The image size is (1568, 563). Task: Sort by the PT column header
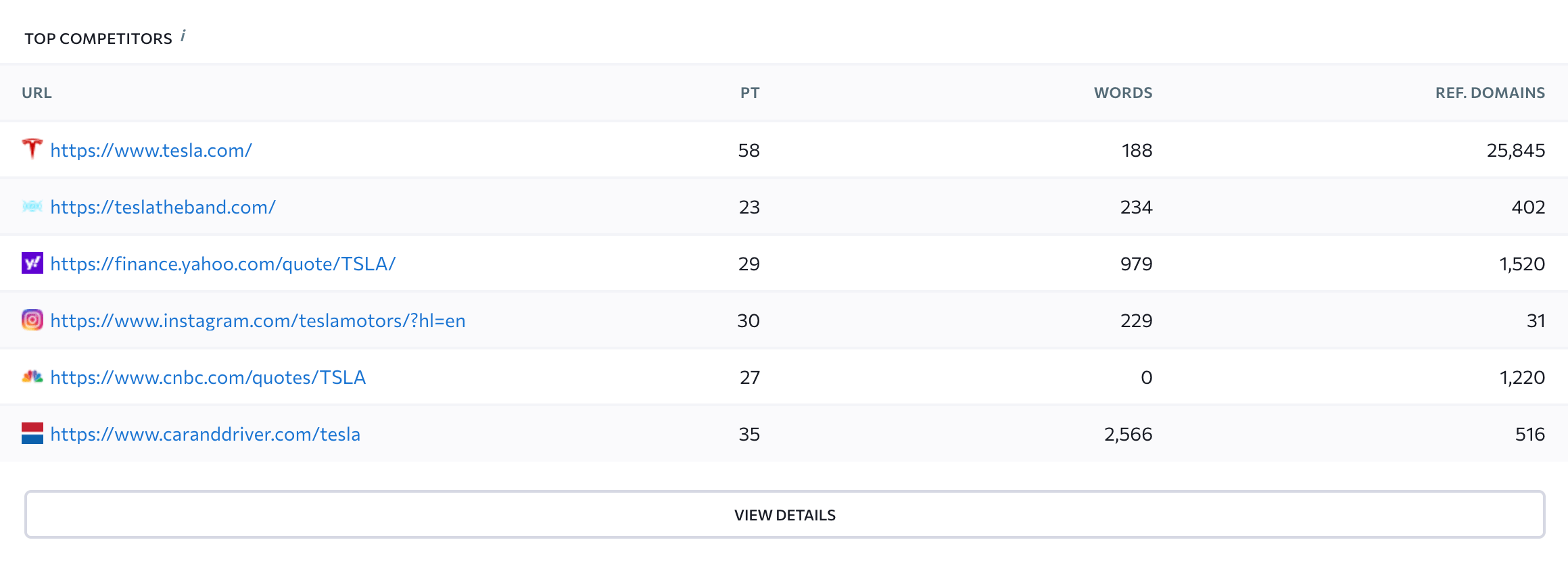tap(749, 93)
